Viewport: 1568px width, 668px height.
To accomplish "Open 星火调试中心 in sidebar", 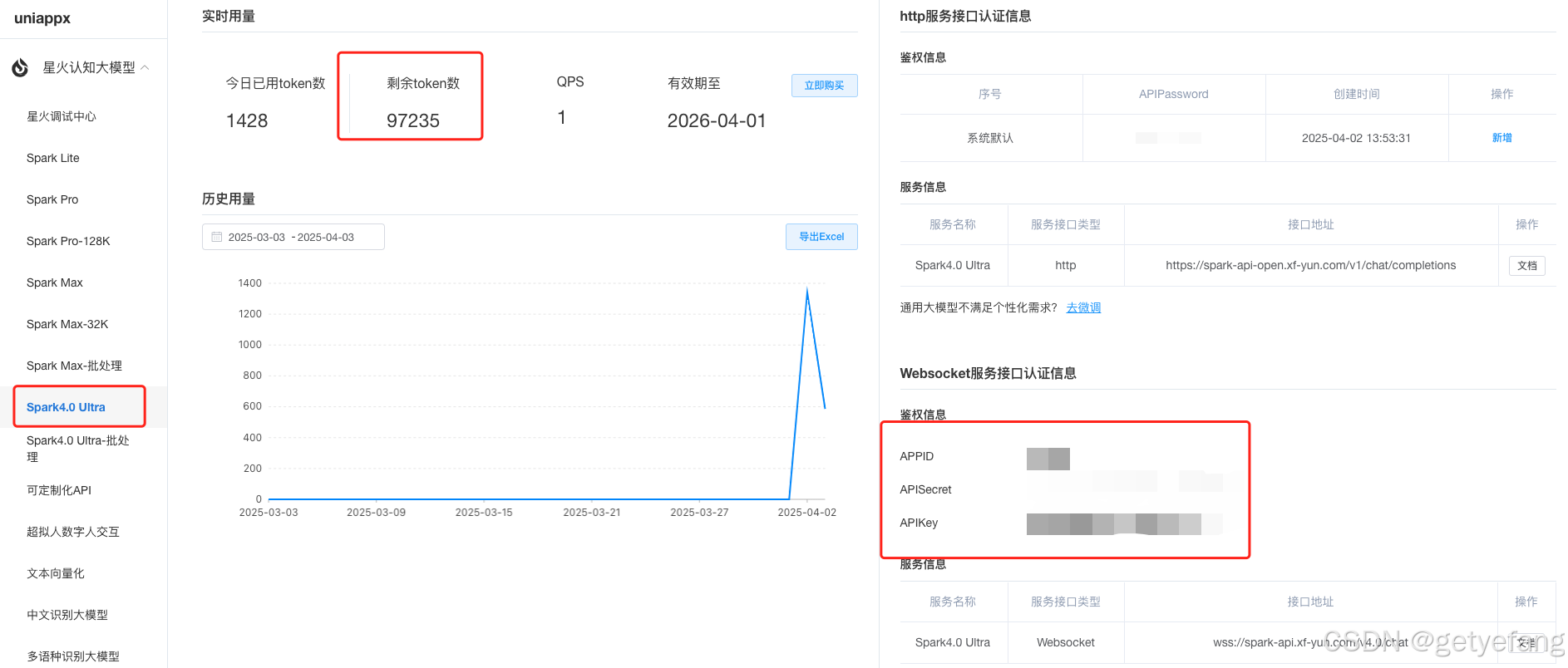I will coord(62,116).
